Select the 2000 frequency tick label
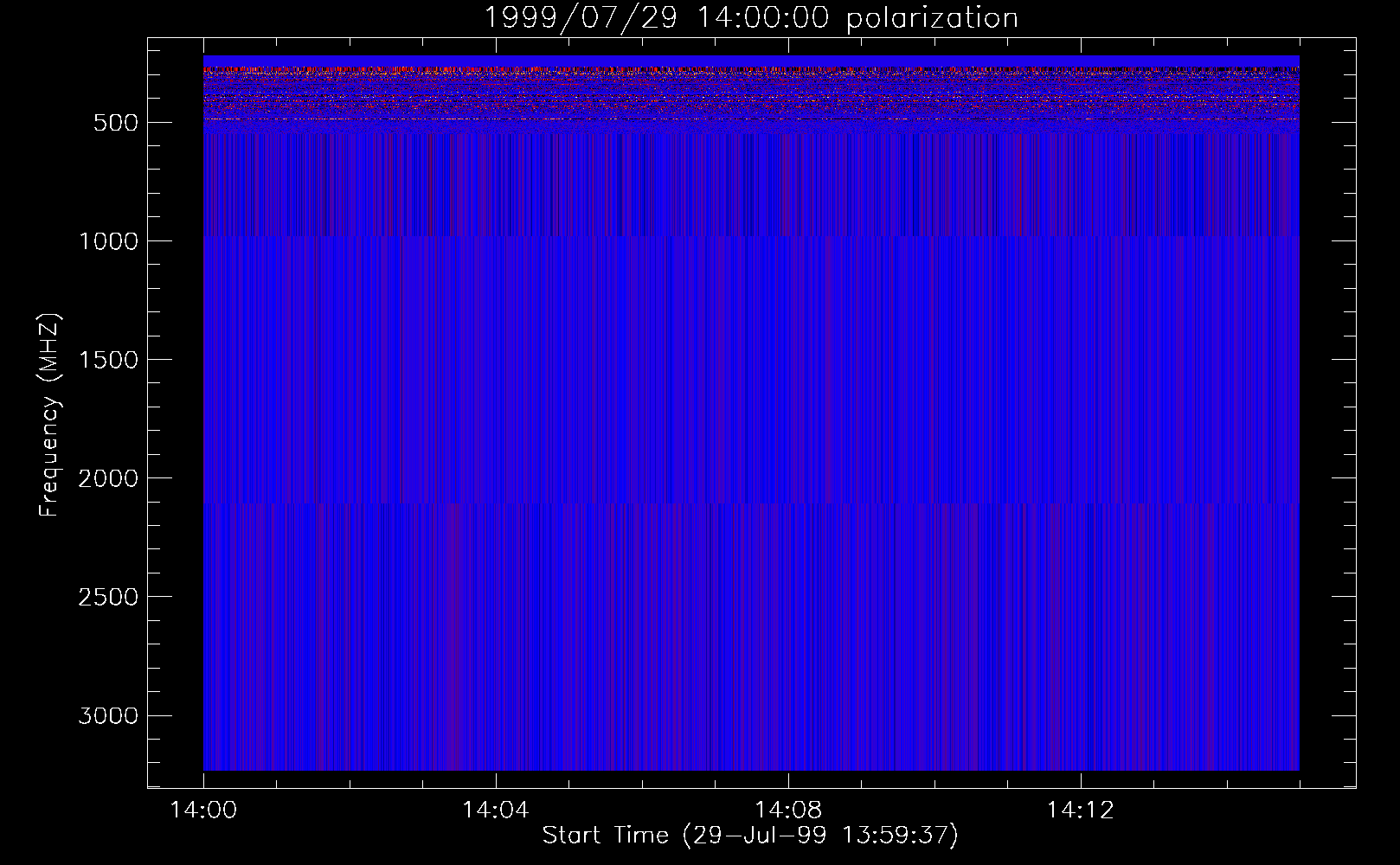The height and width of the screenshot is (865, 1400). [x=108, y=478]
